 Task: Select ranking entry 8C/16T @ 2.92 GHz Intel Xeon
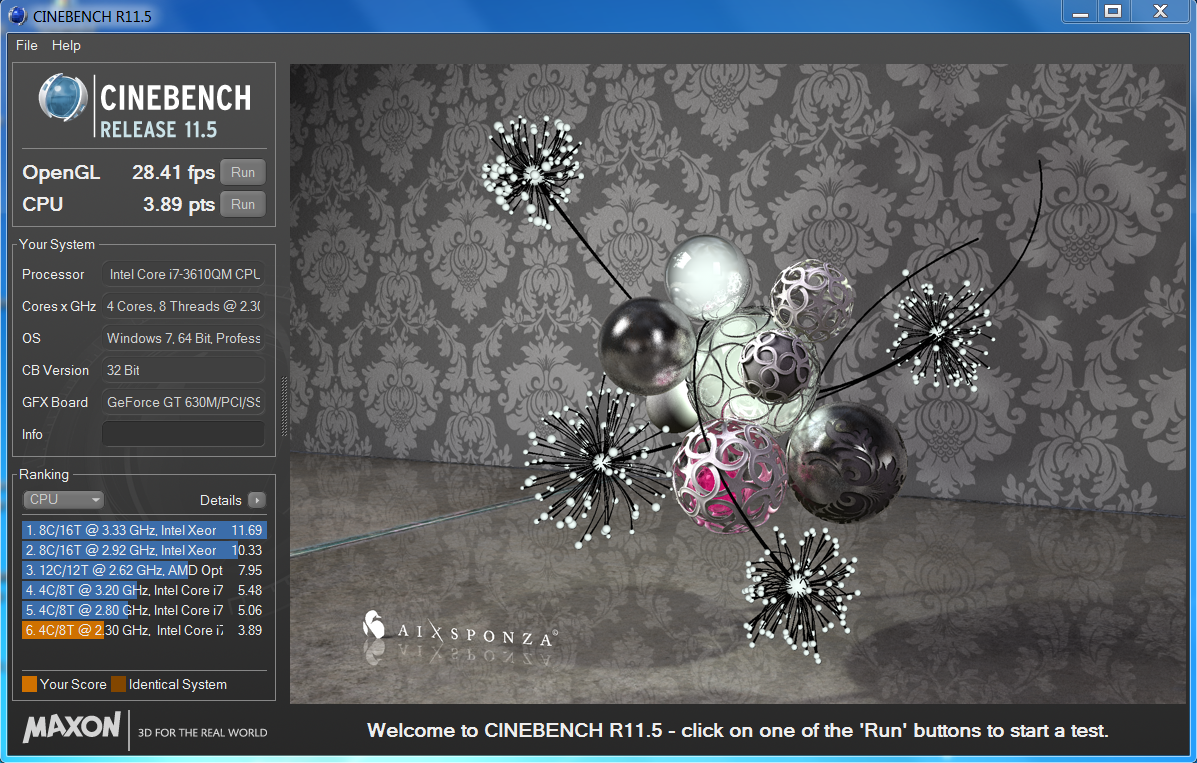click(x=144, y=550)
